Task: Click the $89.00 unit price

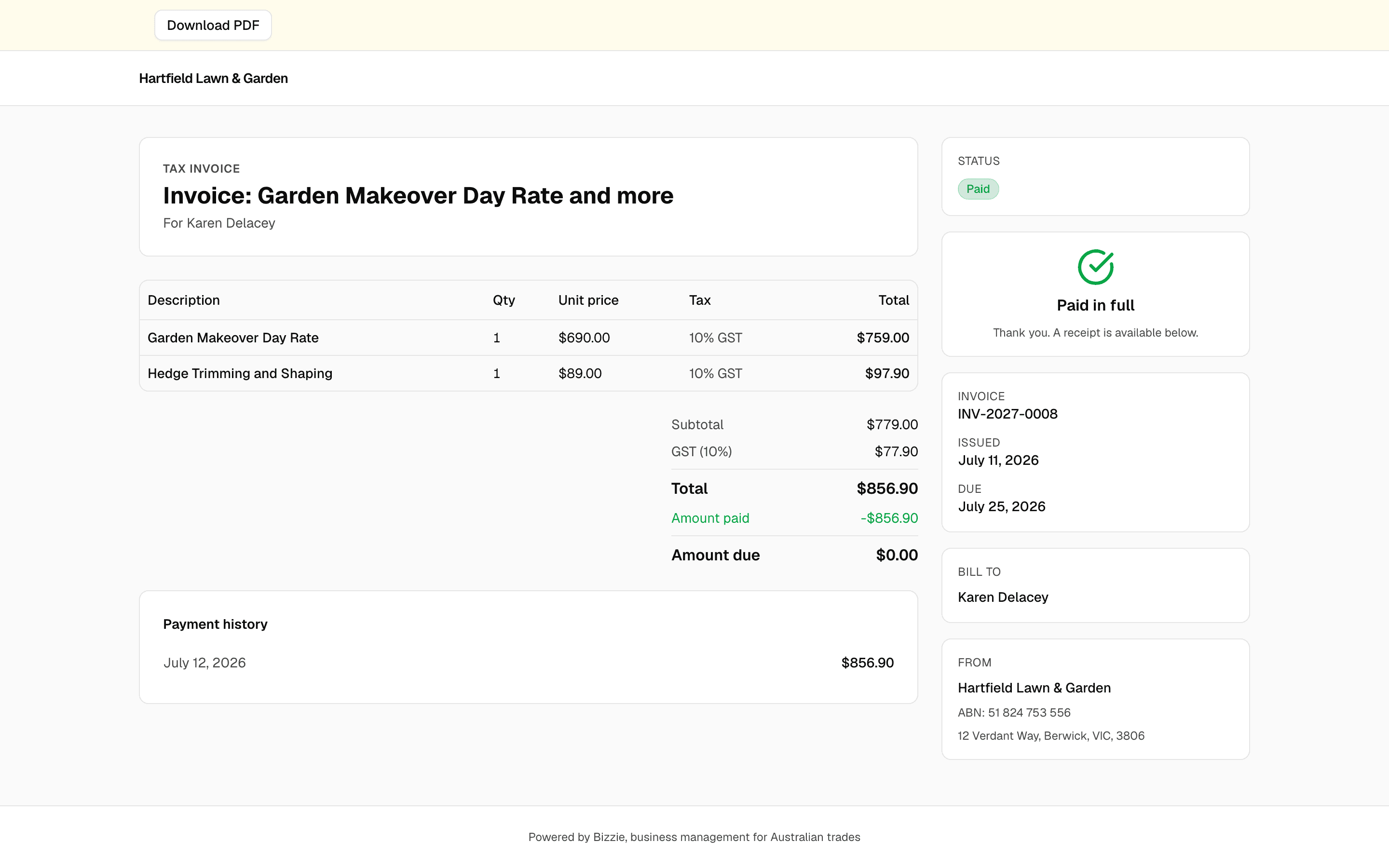Action: (580, 373)
